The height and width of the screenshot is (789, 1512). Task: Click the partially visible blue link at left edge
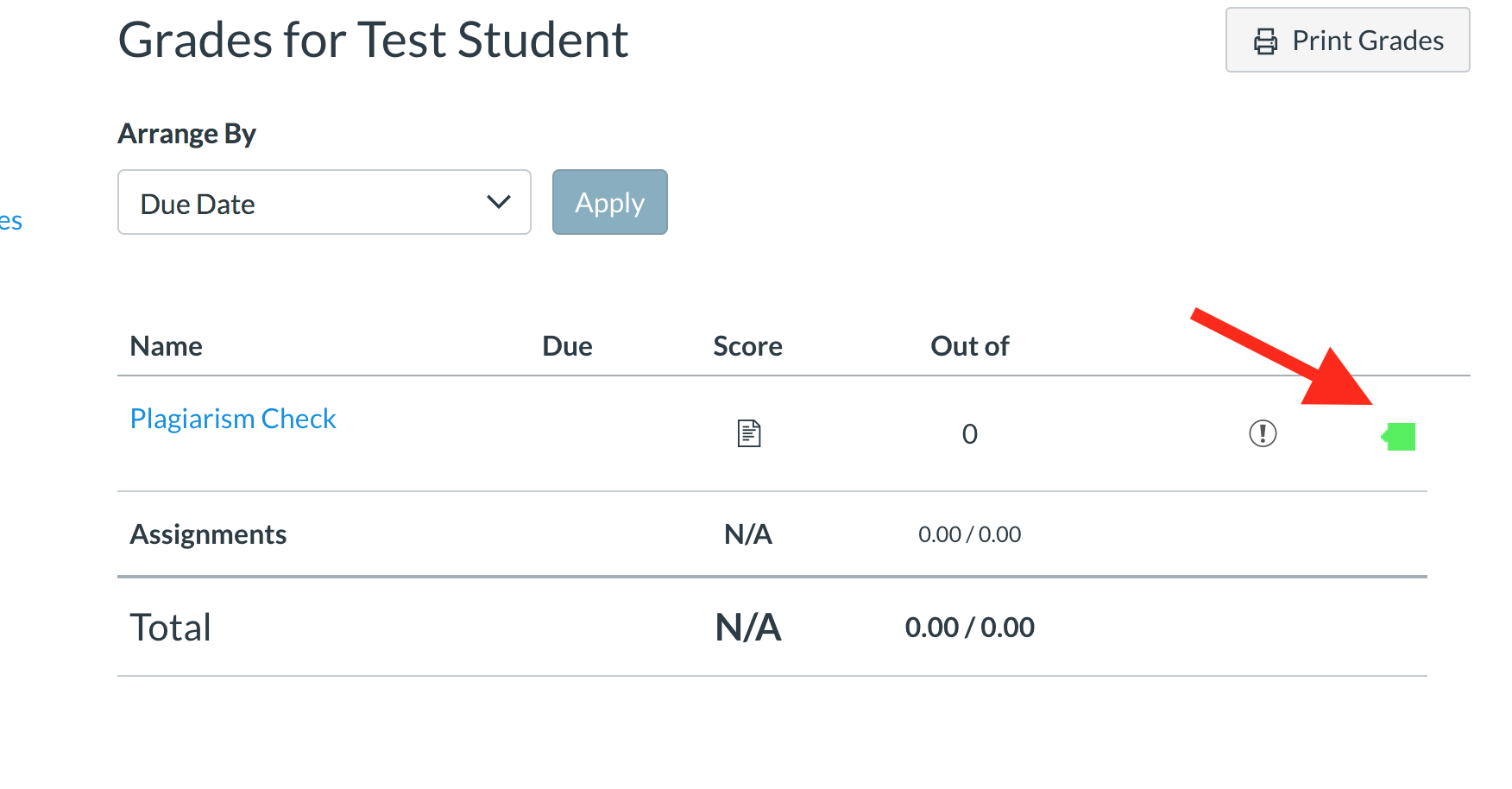click(x=10, y=222)
